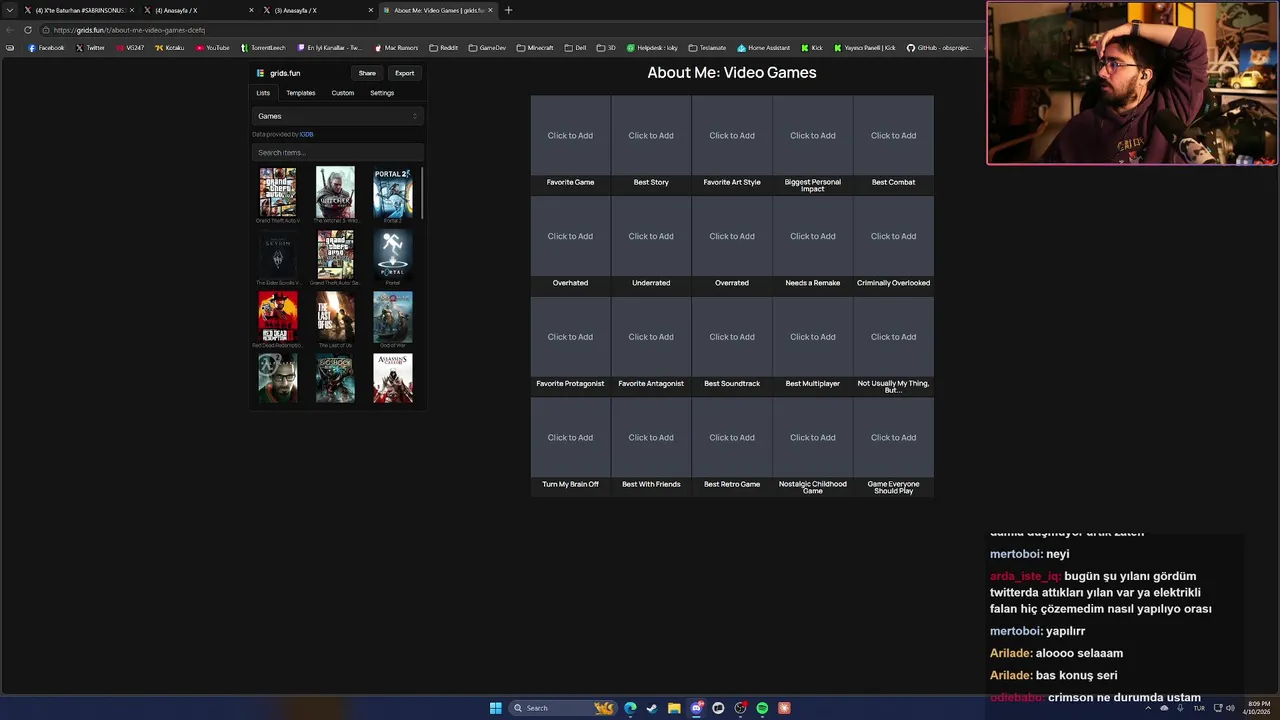Open the browser tab search dropdown
This screenshot has height=720, width=1280.
pos(10,10)
